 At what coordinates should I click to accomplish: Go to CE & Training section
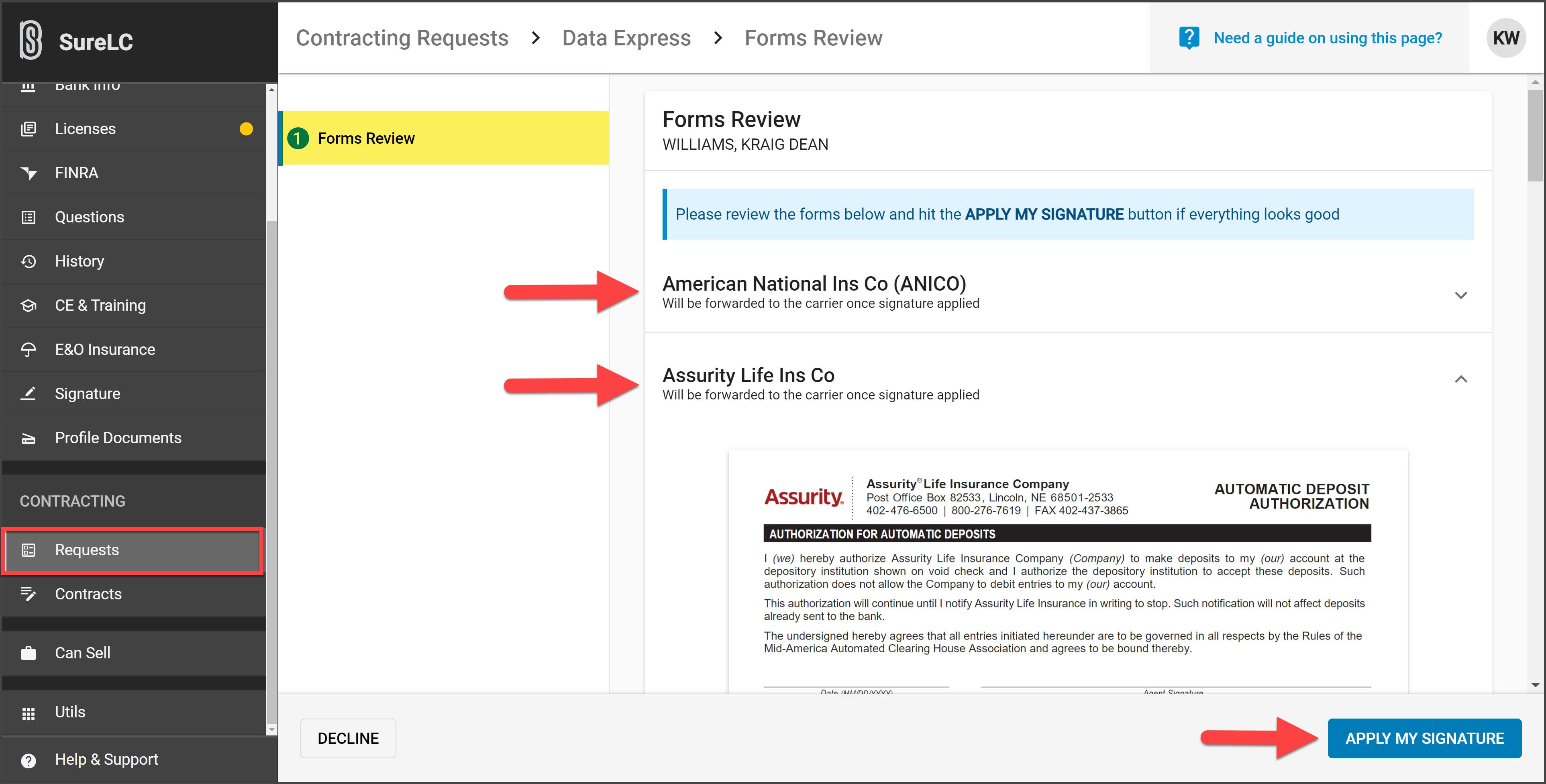tap(134, 305)
